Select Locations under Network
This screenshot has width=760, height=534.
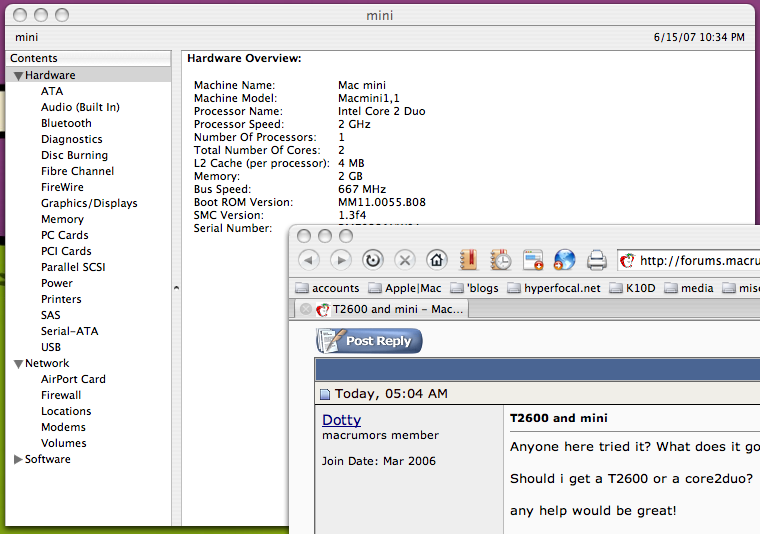[66, 411]
